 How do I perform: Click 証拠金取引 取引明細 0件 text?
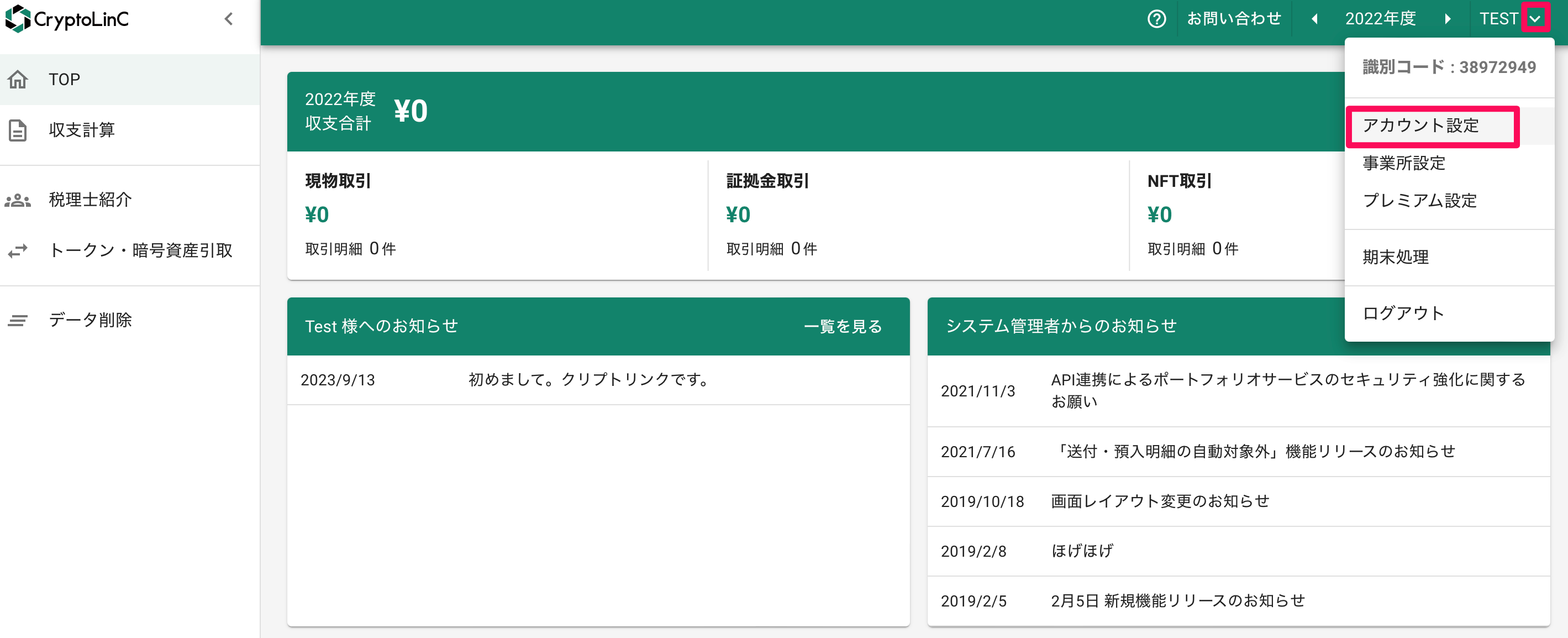pyautogui.click(x=772, y=249)
